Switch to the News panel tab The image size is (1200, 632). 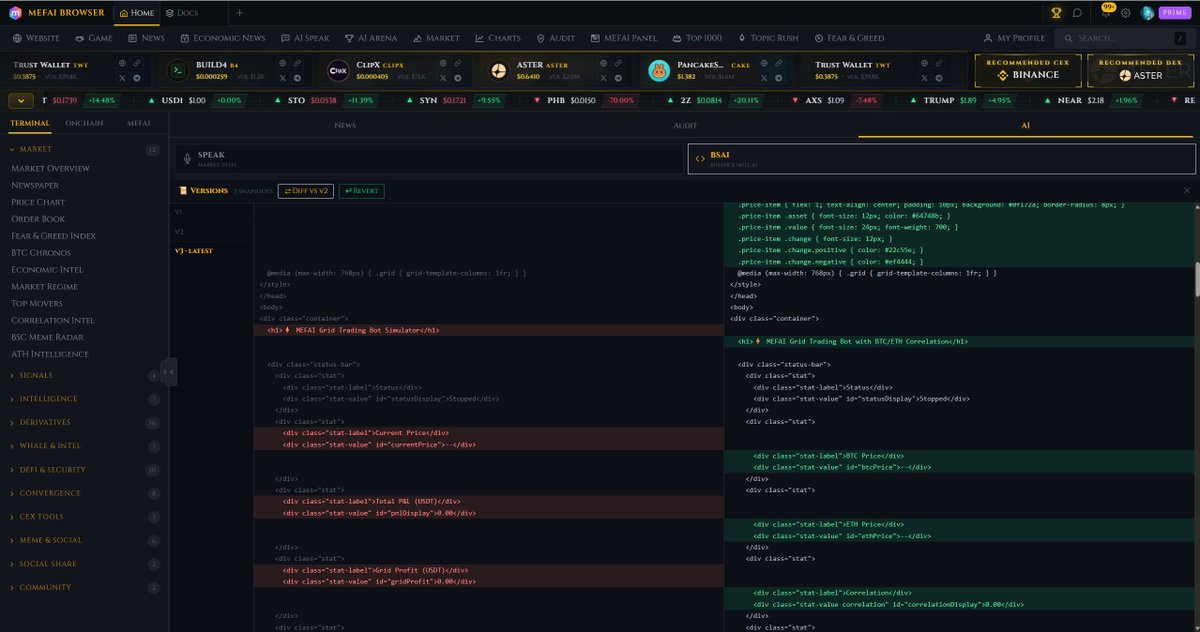click(x=344, y=126)
